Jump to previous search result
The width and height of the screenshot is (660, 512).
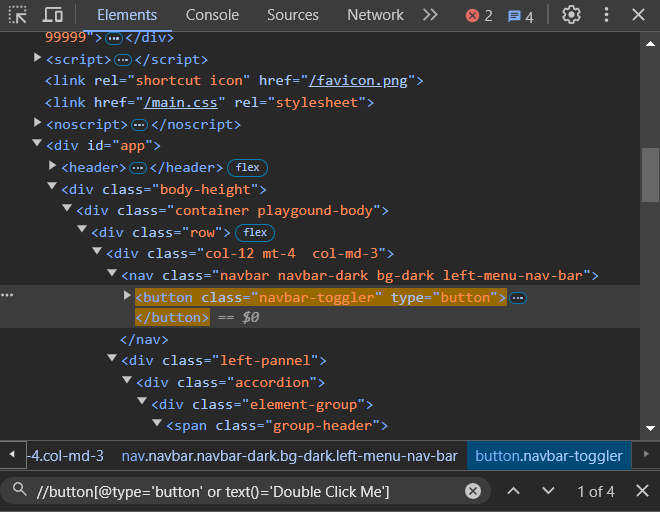pyautogui.click(x=513, y=491)
